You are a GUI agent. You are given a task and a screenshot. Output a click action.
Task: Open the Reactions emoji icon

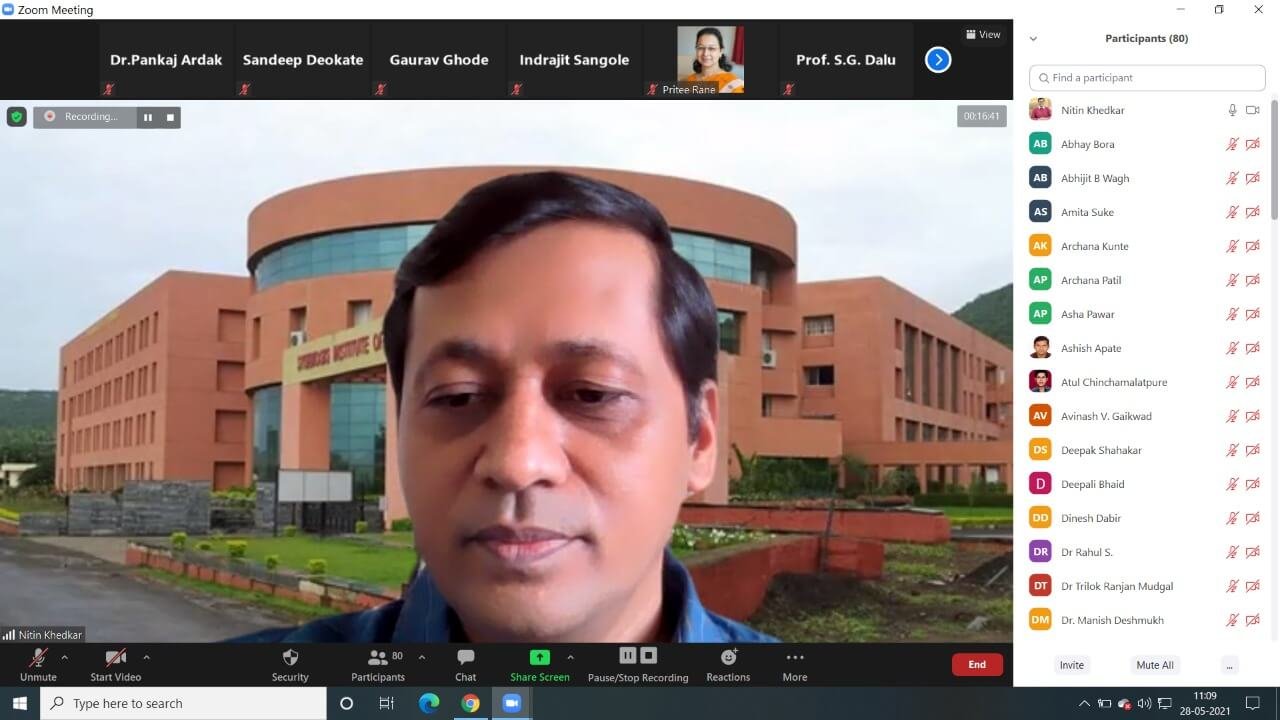coord(728,657)
